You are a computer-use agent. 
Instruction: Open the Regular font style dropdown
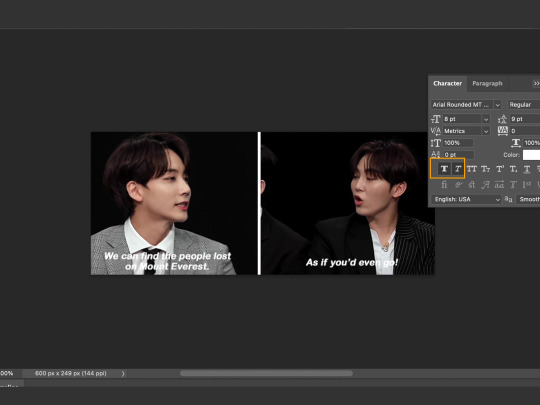tap(524, 104)
